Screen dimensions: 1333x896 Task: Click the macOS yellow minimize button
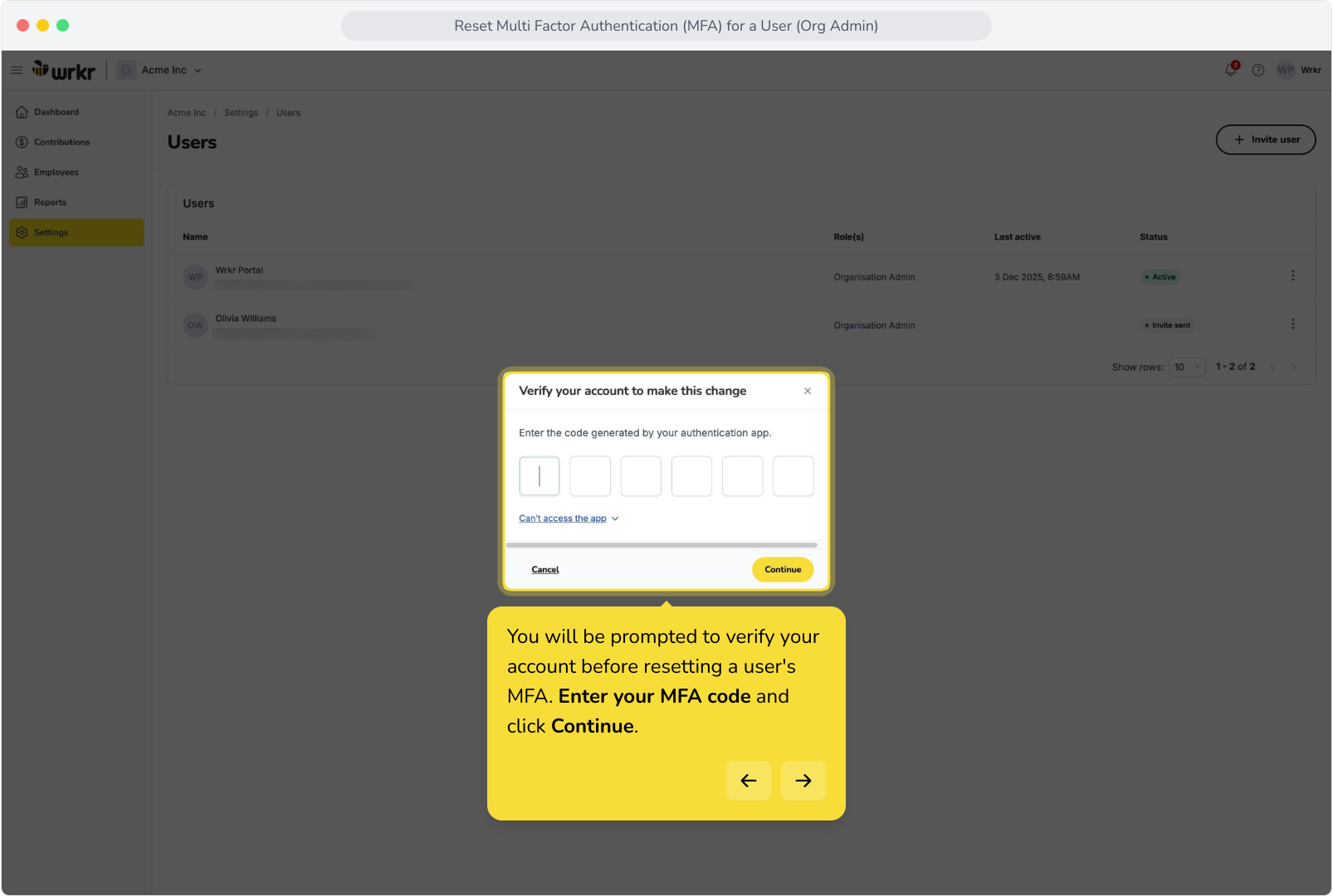[42, 26]
